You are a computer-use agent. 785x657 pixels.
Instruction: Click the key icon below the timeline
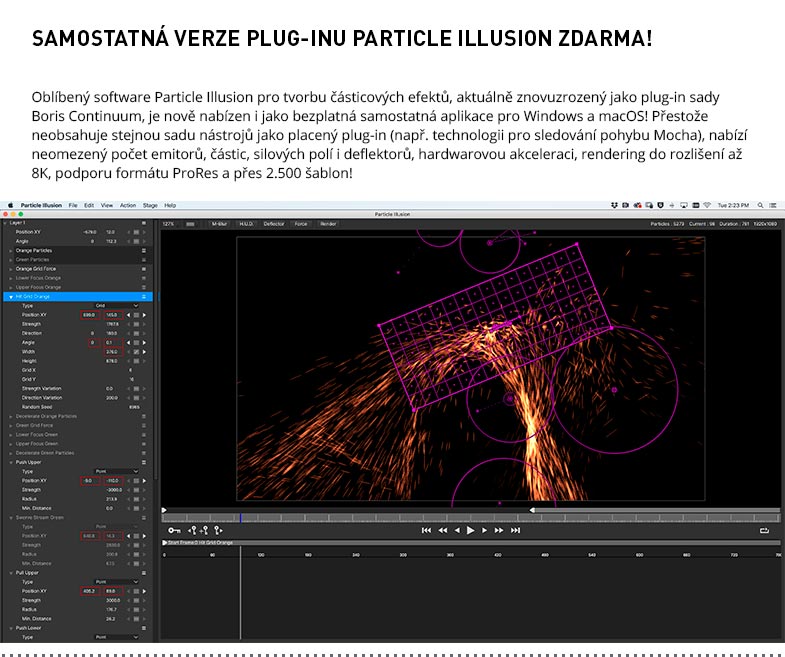[174, 530]
